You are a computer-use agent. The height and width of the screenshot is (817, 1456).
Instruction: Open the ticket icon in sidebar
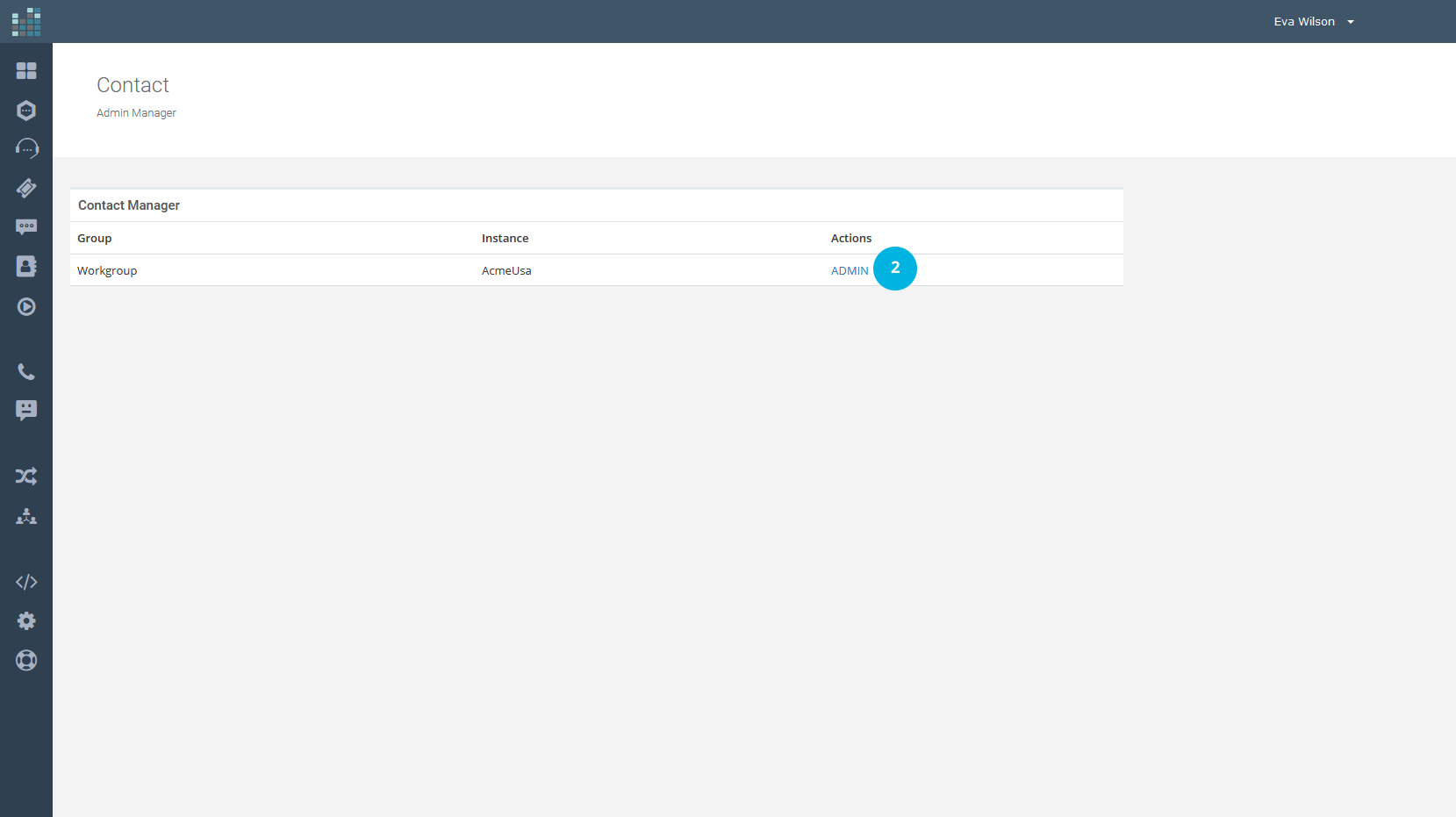pyautogui.click(x=26, y=188)
